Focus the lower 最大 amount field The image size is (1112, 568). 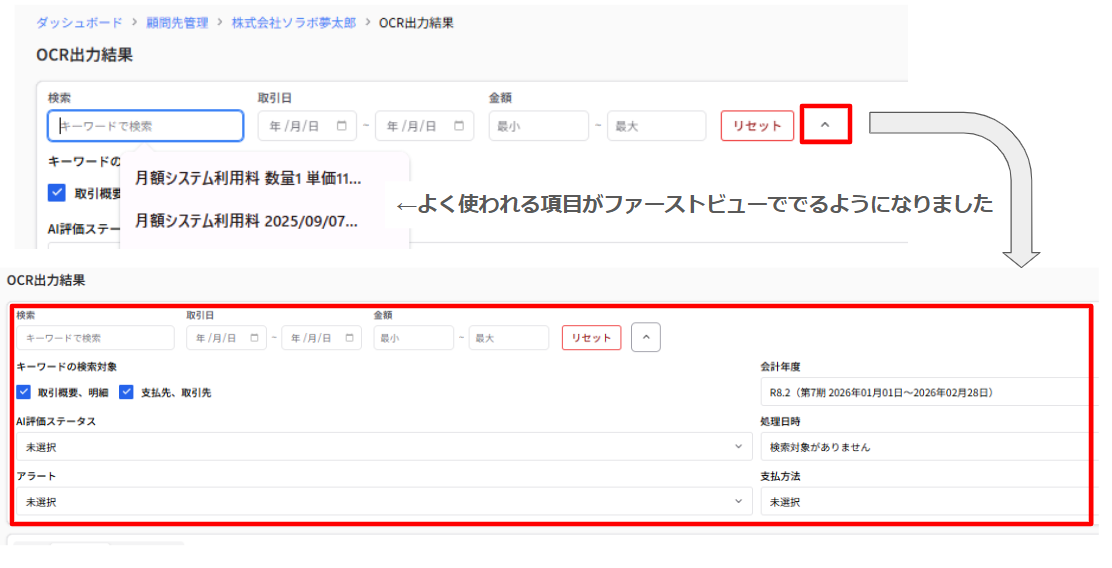pyautogui.click(x=508, y=338)
